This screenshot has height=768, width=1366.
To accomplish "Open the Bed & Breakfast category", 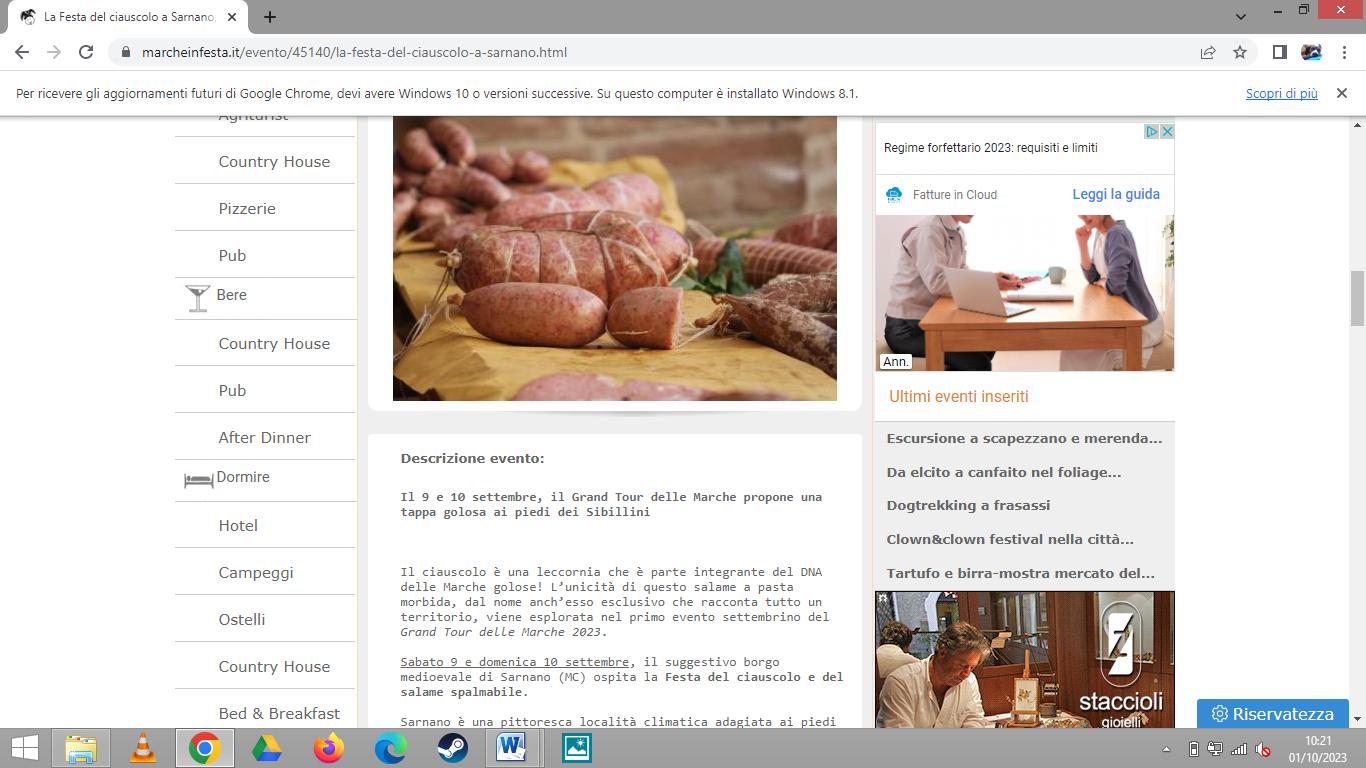I will tap(279, 714).
